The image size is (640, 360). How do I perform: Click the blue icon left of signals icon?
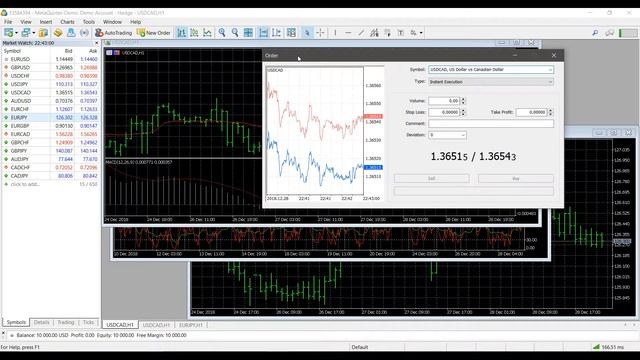(71, 33)
